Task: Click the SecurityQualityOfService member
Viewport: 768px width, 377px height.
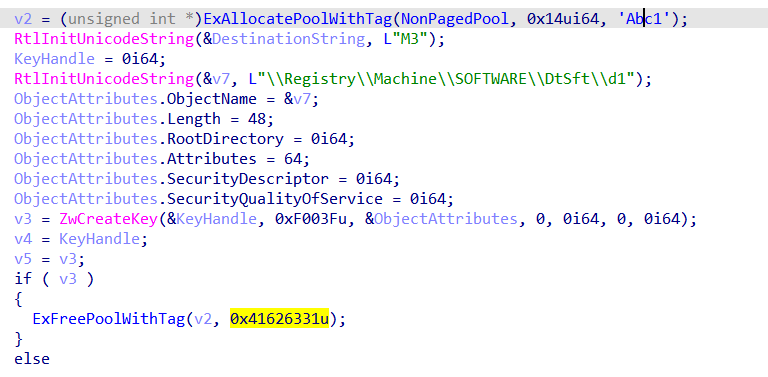Action: (275, 199)
